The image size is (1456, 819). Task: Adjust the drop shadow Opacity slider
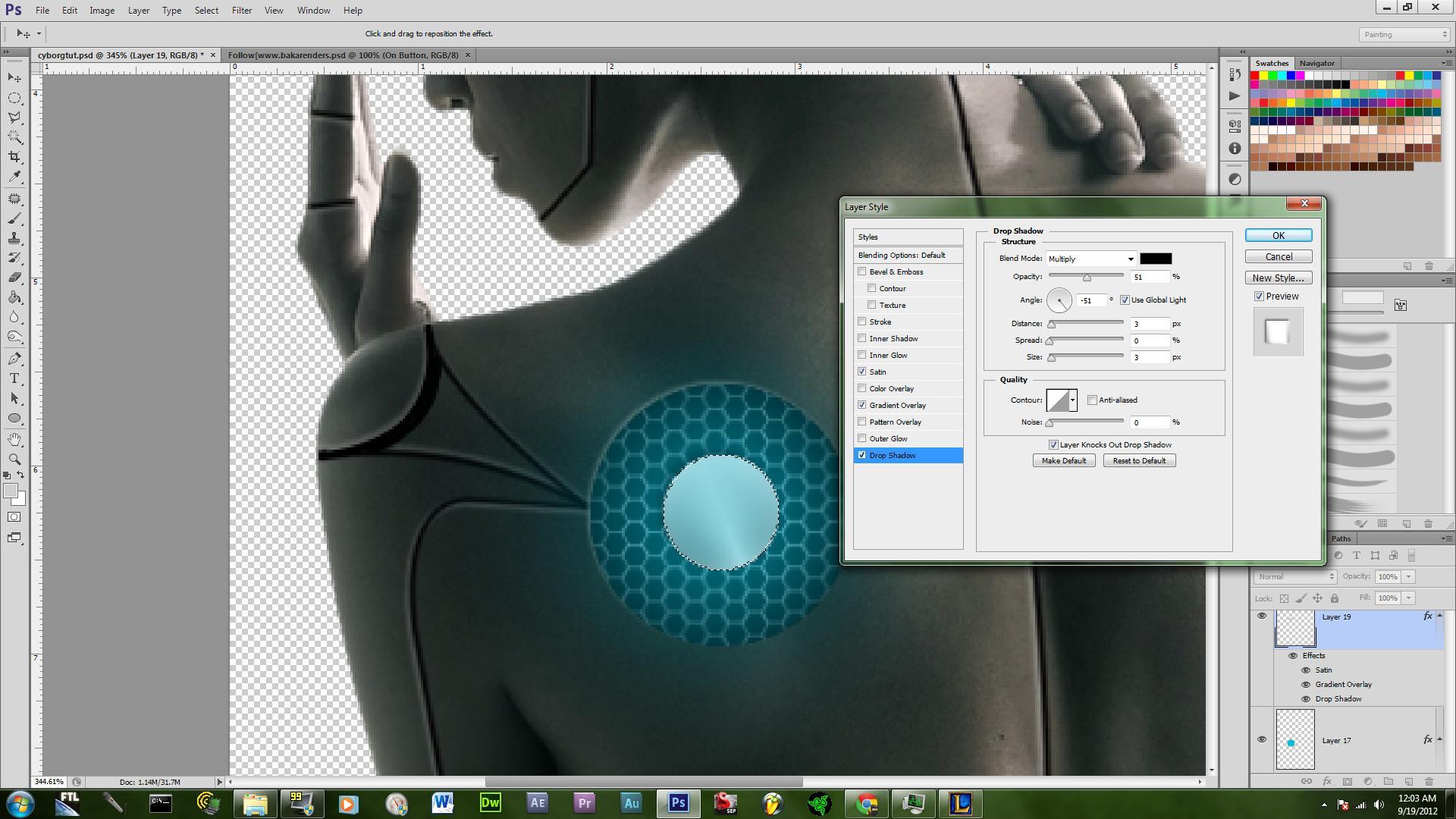coord(1087,277)
